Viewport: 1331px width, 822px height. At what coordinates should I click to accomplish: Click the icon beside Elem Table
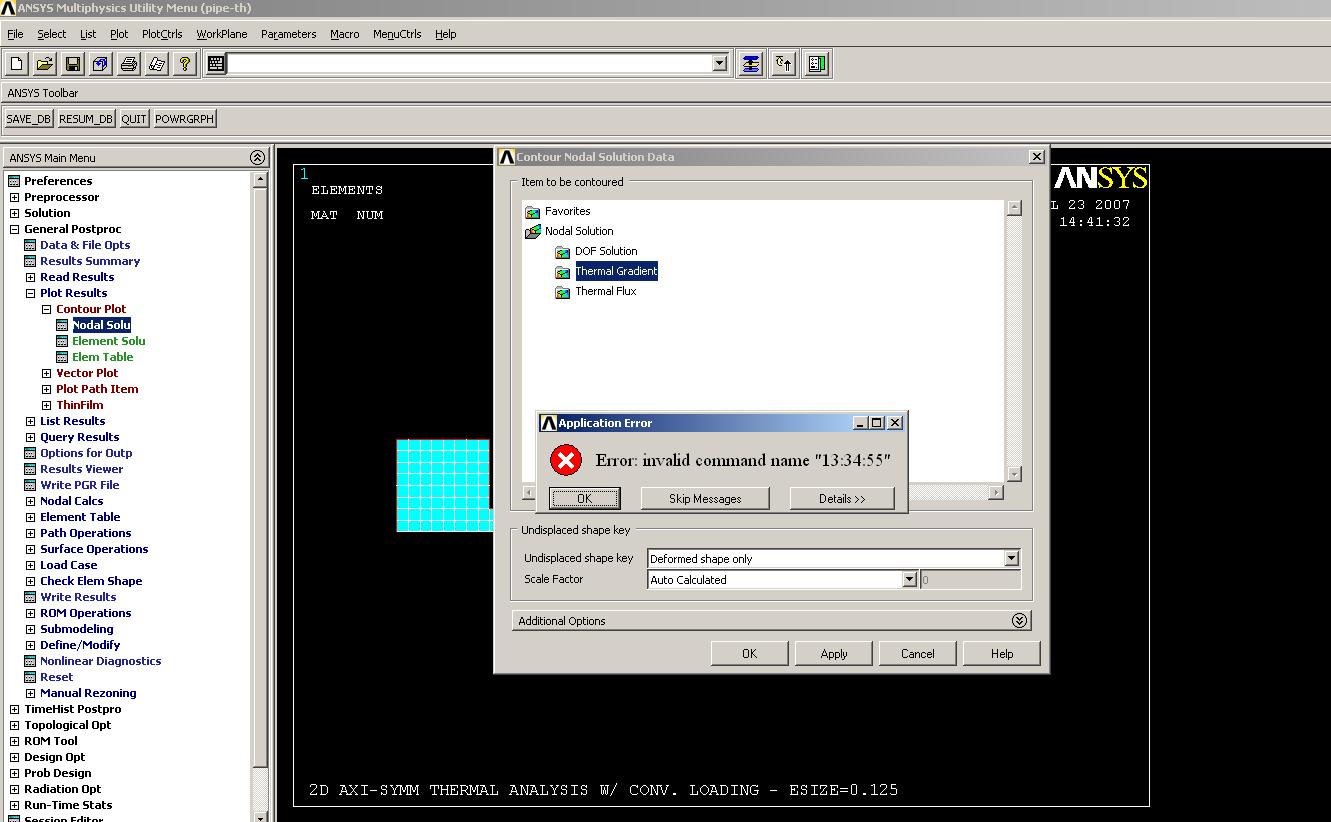(x=62, y=357)
